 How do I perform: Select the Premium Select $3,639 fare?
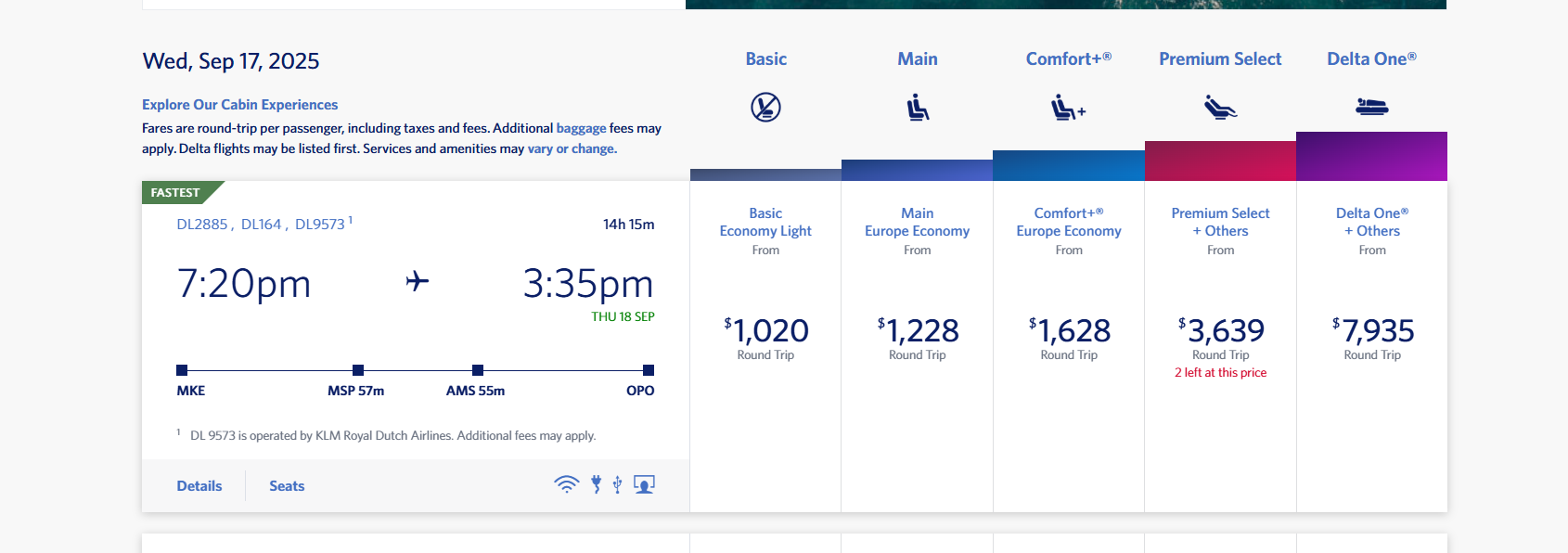(x=1220, y=331)
